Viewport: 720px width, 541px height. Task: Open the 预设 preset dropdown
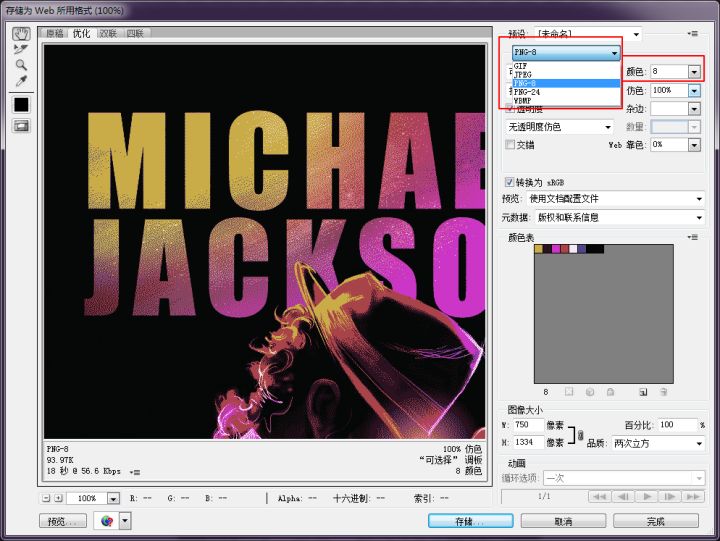(588, 34)
